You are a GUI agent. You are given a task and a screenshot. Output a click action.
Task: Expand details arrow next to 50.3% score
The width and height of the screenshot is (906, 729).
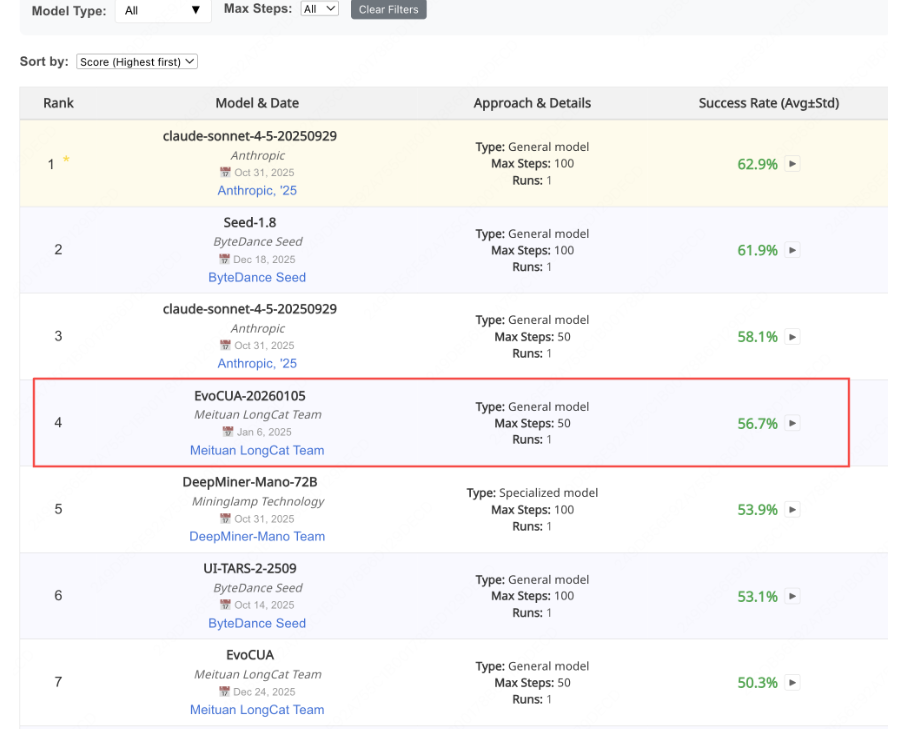point(793,683)
